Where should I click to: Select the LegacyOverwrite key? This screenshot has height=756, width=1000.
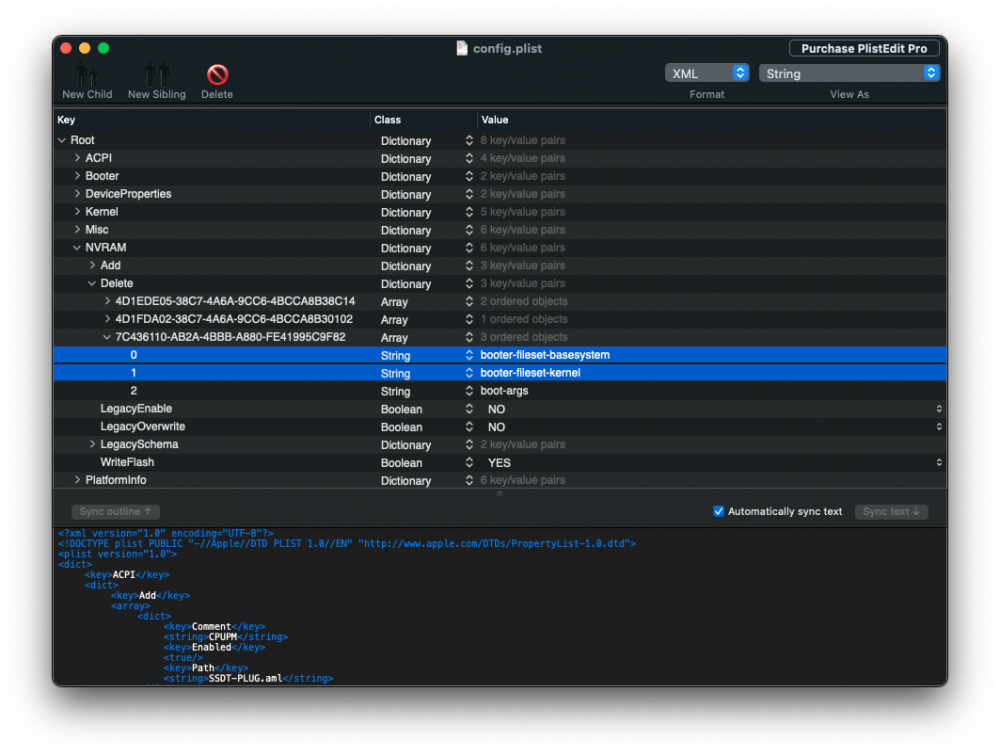(x=142, y=426)
